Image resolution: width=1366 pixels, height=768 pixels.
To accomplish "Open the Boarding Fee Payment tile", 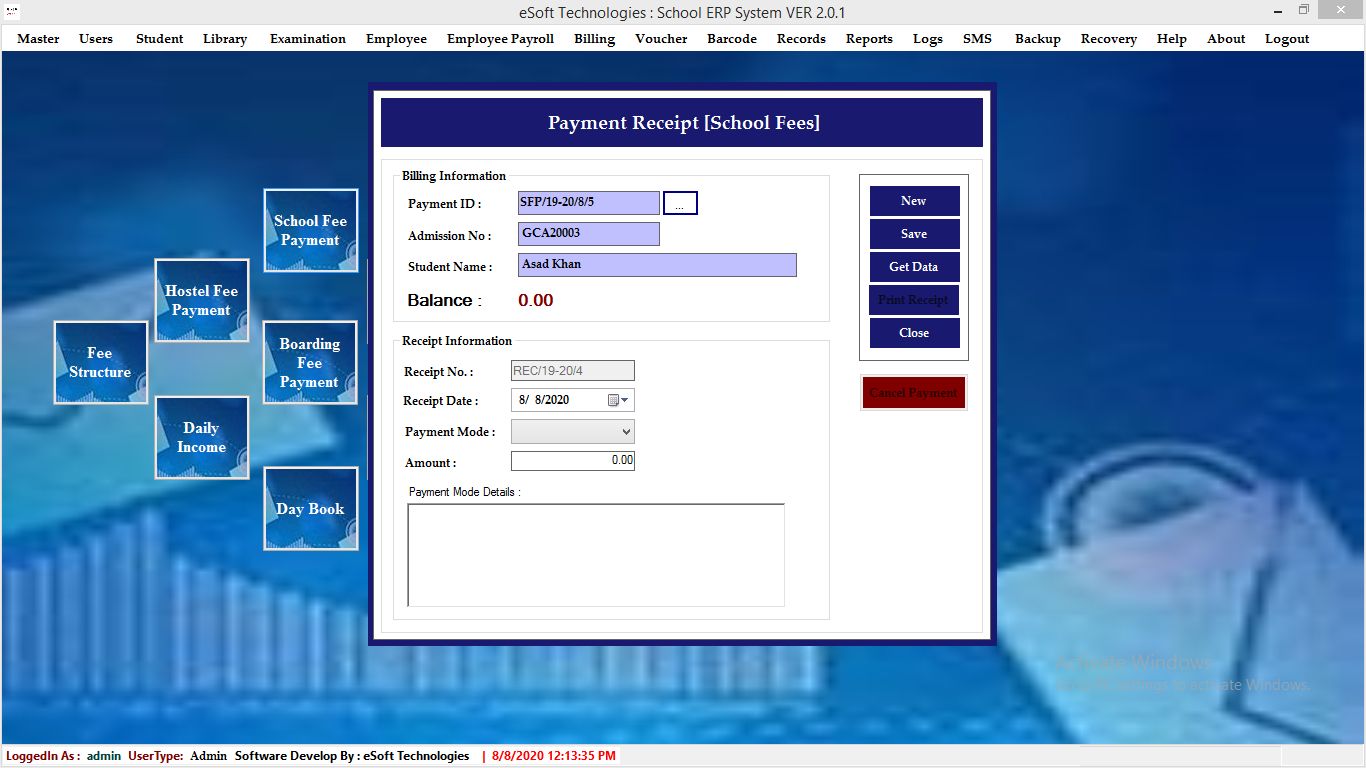I will (310, 362).
